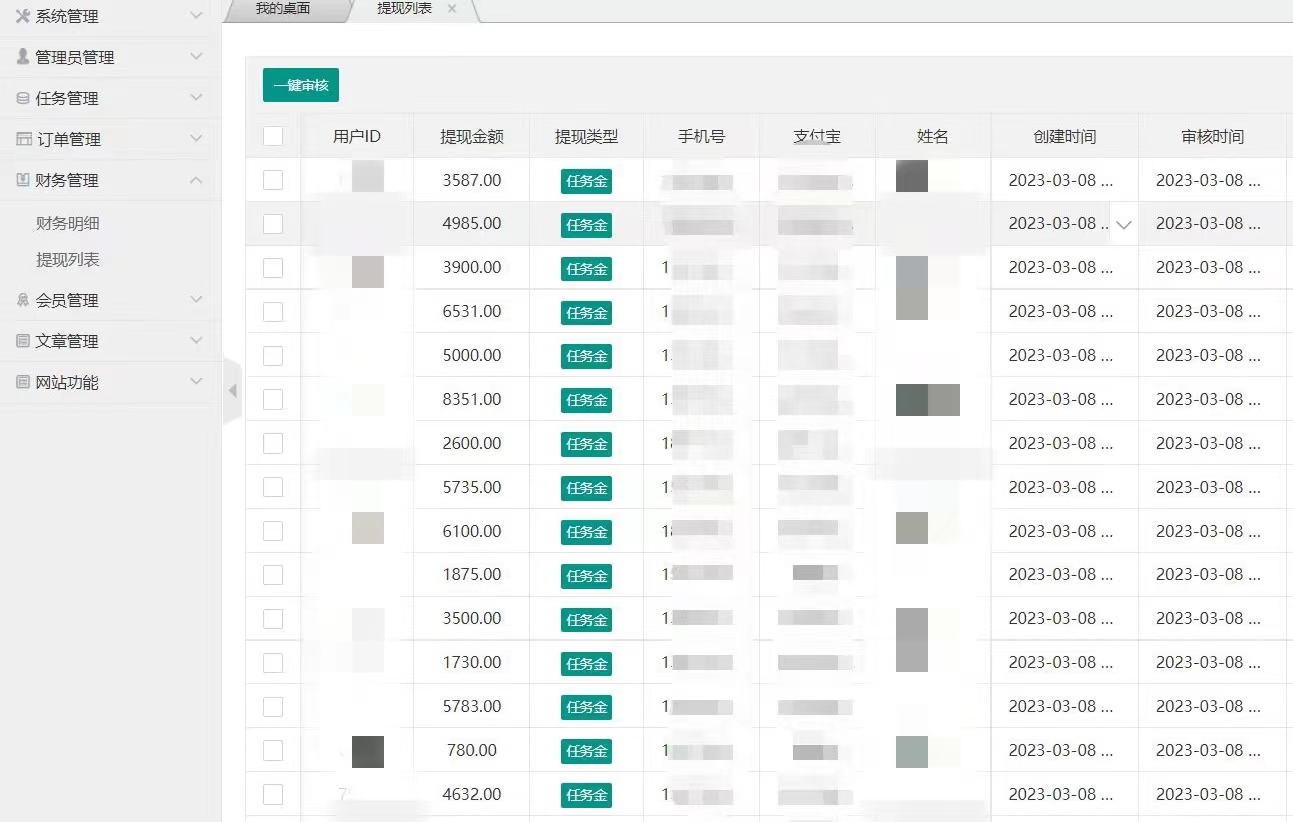This screenshot has width=1293, height=822.
Task: Open 财务明细 submenu item
Action: pos(68,224)
